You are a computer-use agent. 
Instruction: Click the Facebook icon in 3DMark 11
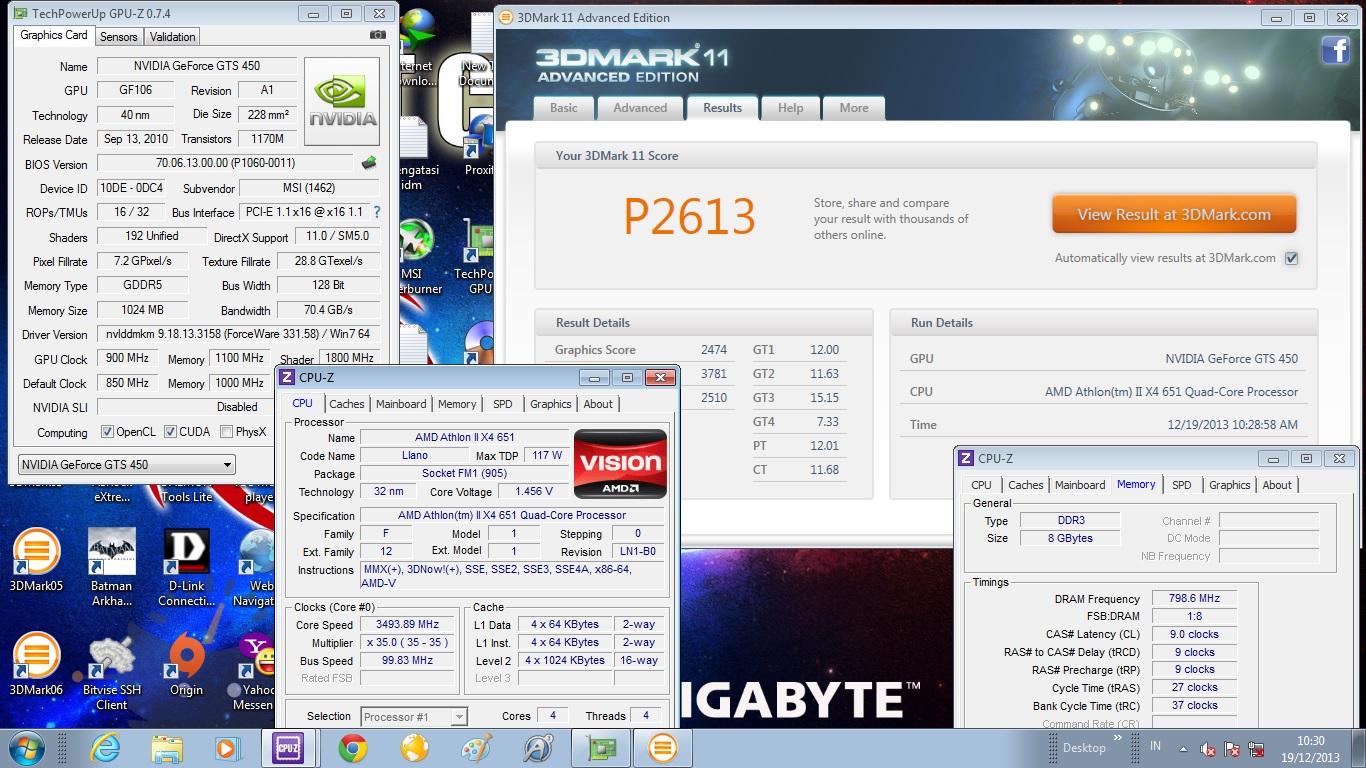click(x=1335, y=50)
